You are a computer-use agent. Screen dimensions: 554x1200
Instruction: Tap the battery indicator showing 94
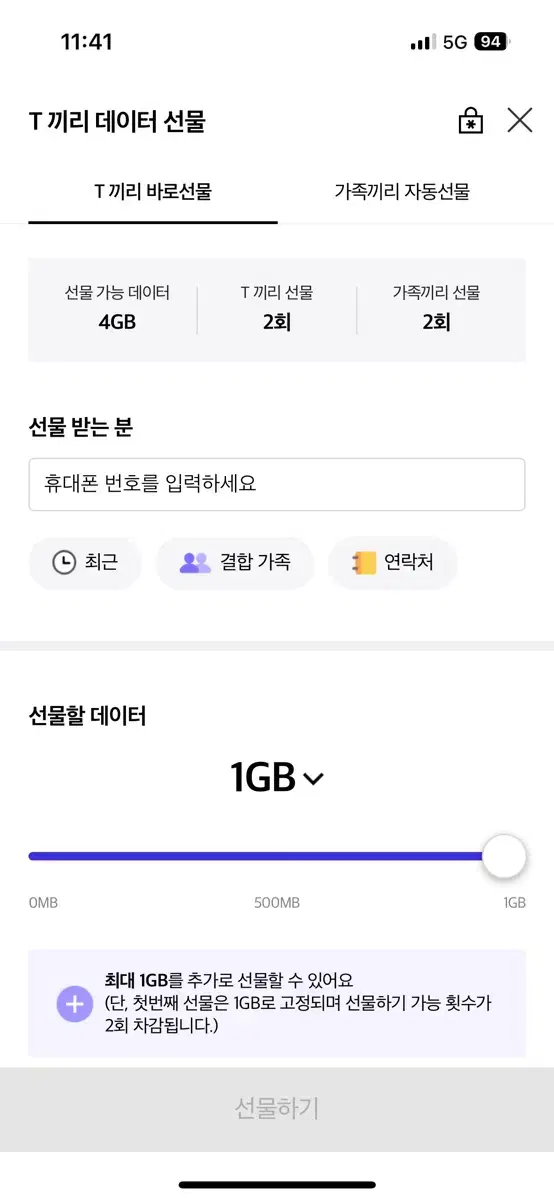pyautogui.click(x=492, y=42)
